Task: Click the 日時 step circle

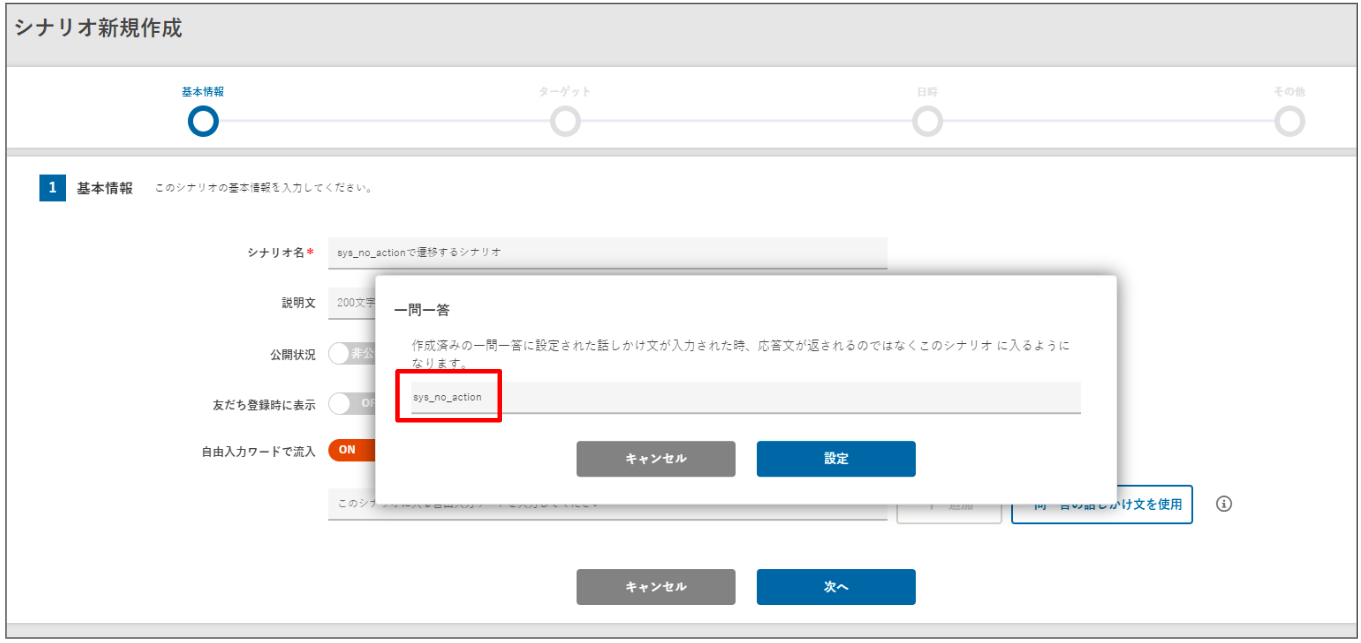Action: click(x=927, y=122)
